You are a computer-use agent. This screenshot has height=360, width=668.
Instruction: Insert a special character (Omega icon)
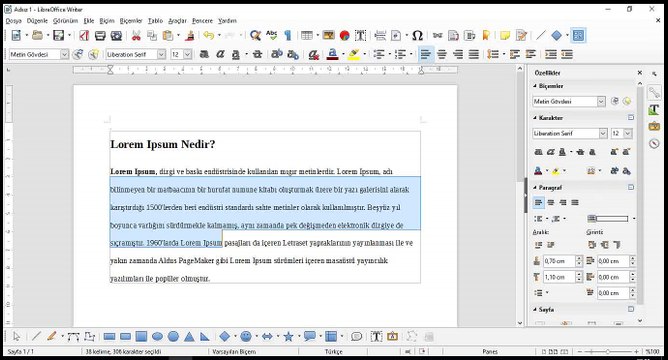pyautogui.click(x=418, y=35)
